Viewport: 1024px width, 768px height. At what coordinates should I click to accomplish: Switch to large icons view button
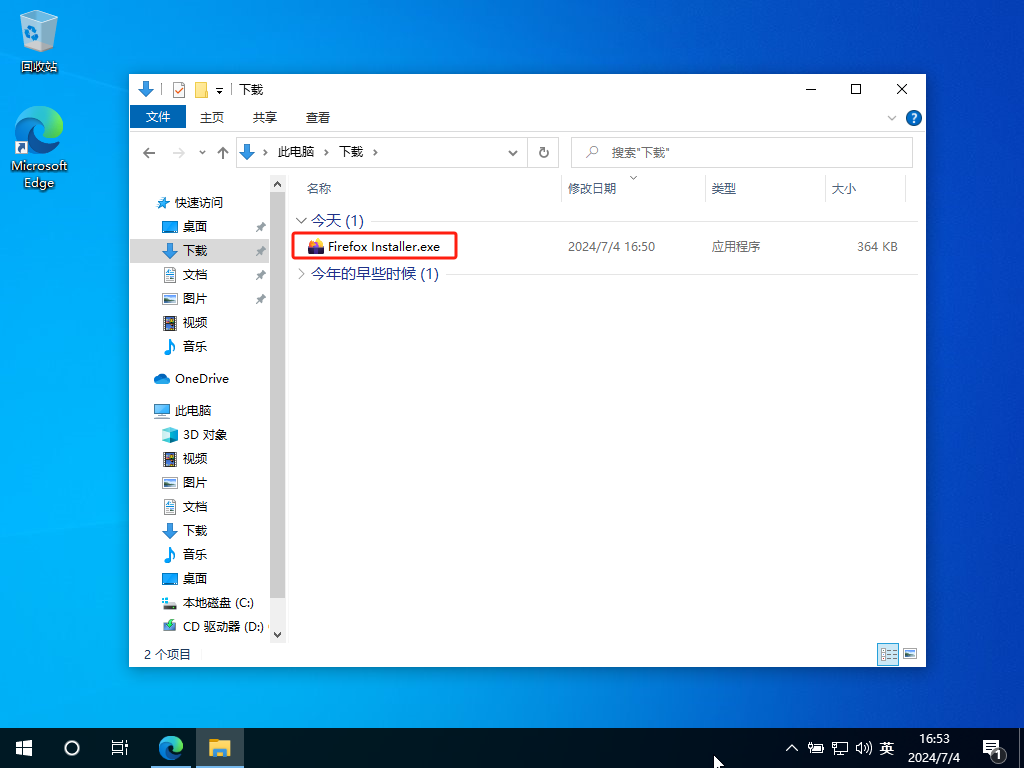(910, 654)
